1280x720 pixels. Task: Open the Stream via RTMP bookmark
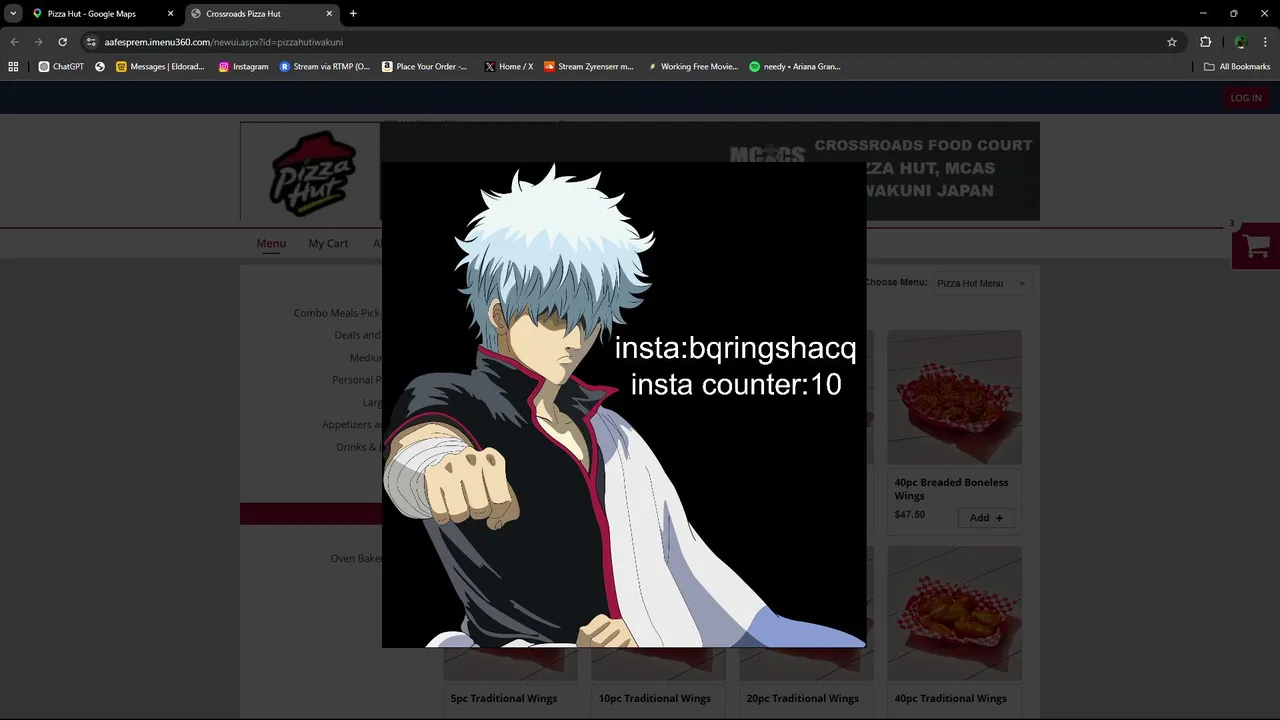coord(325,67)
